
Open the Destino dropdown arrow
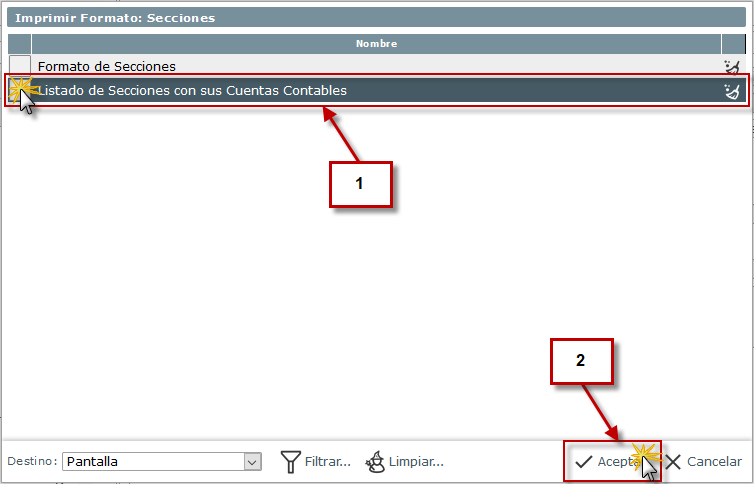(x=252, y=462)
